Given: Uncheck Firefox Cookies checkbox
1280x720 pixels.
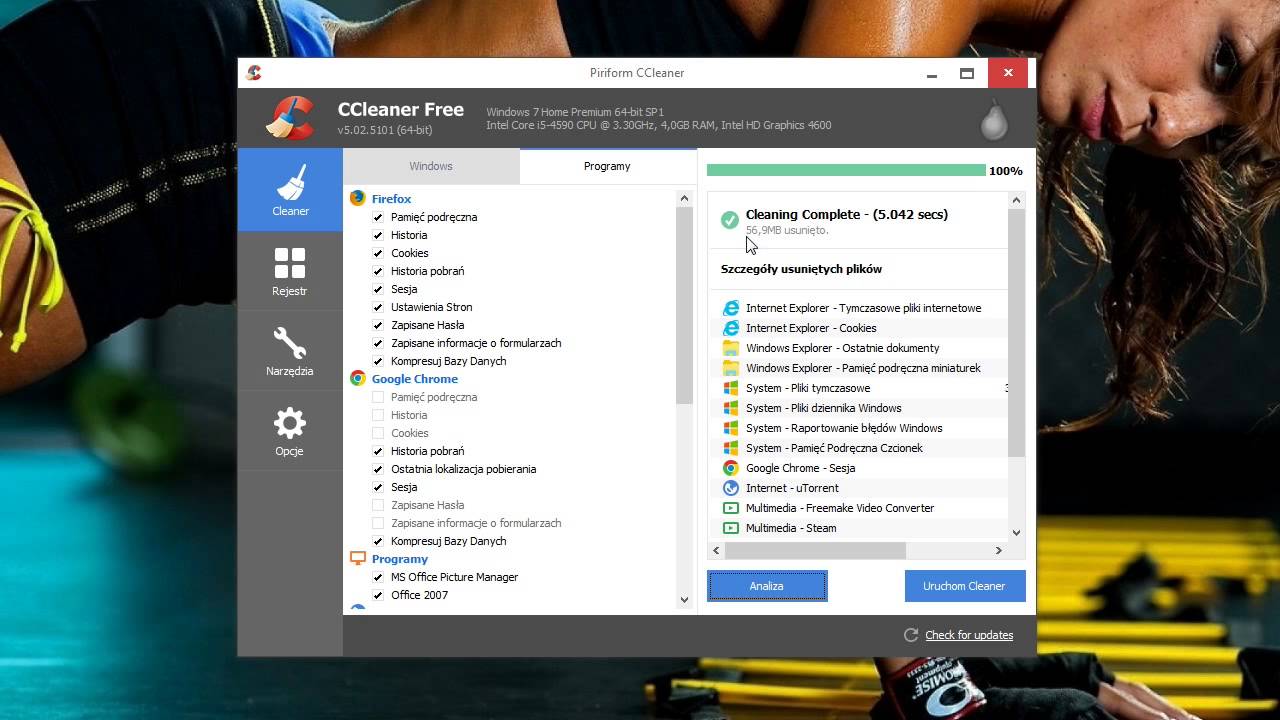Looking at the screenshot, I should pyautogui.click(x=378, y=253).
